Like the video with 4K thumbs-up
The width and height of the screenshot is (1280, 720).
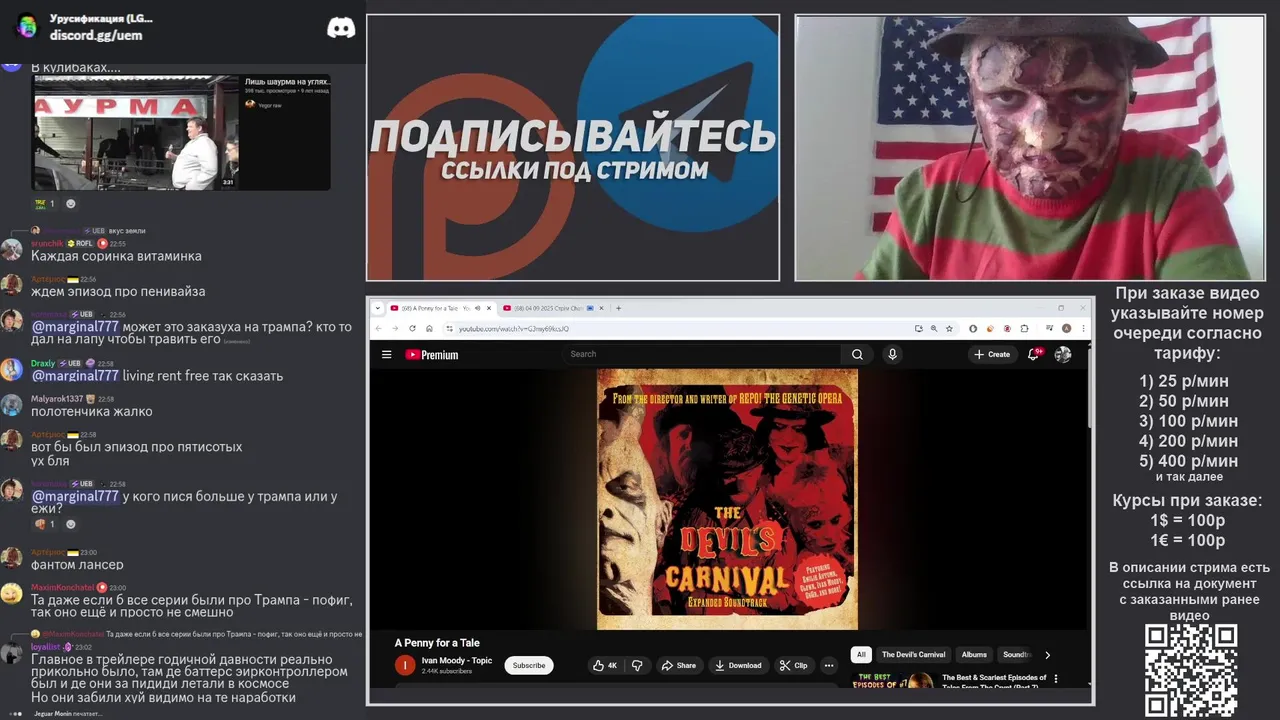[604, 665]
